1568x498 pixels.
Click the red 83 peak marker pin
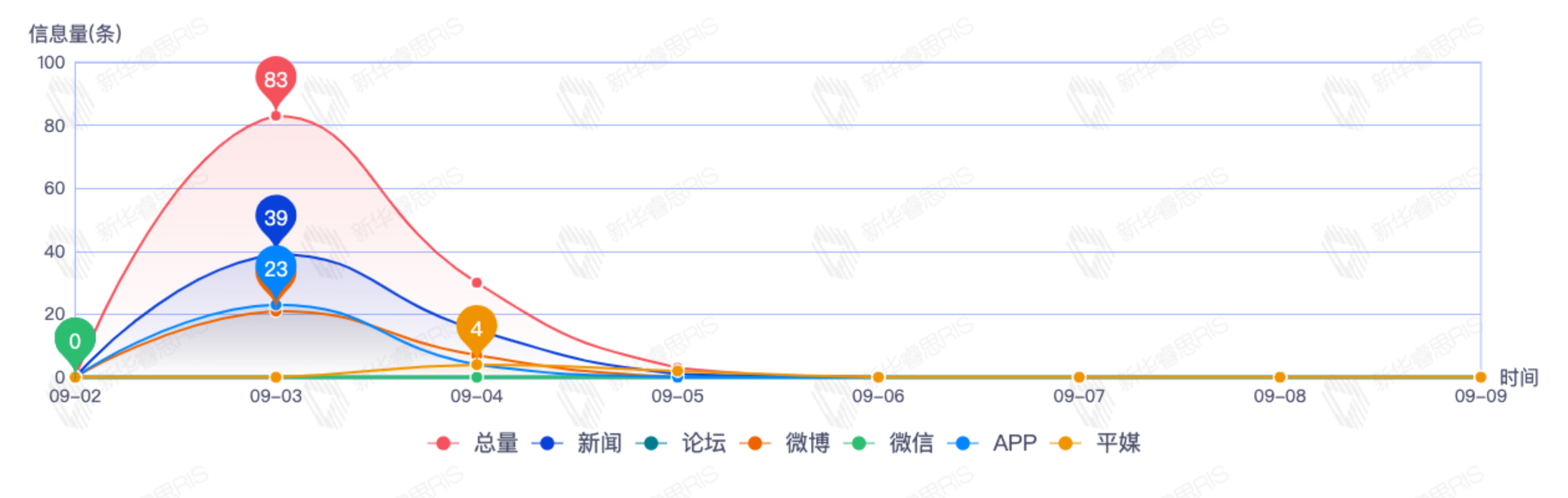[276, 80]
